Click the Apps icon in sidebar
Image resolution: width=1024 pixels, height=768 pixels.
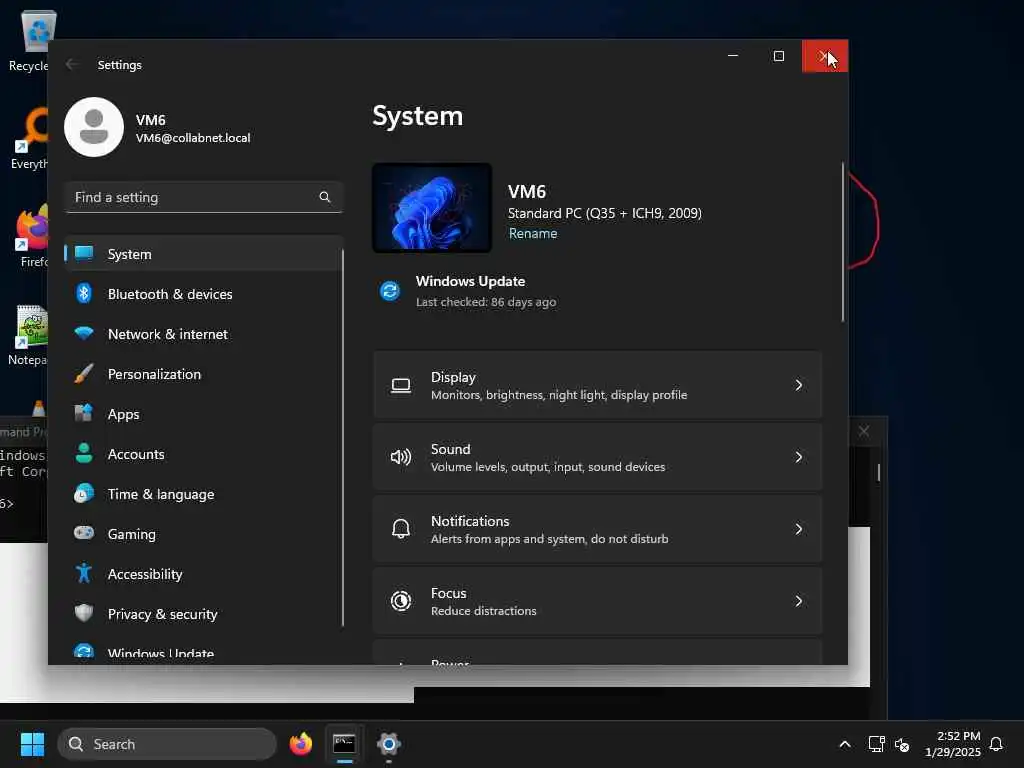(x=84, y=413)
